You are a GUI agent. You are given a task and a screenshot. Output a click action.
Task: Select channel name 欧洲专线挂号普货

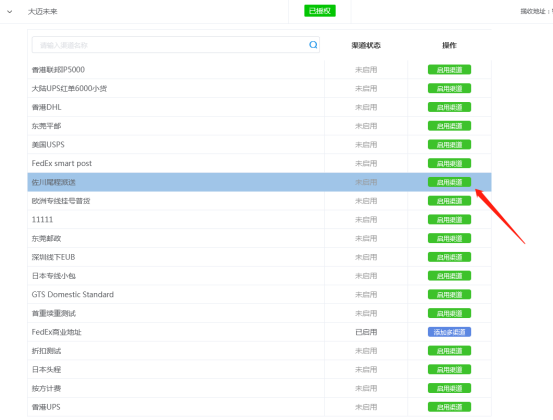coord(61,201)
